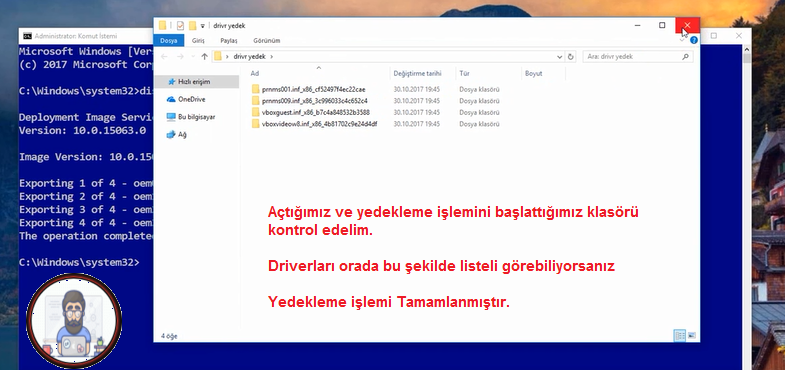Viewport: 785px width, 370px height.
Task: Click the New folder quick access icon
Action: click(x=192, y=26)
